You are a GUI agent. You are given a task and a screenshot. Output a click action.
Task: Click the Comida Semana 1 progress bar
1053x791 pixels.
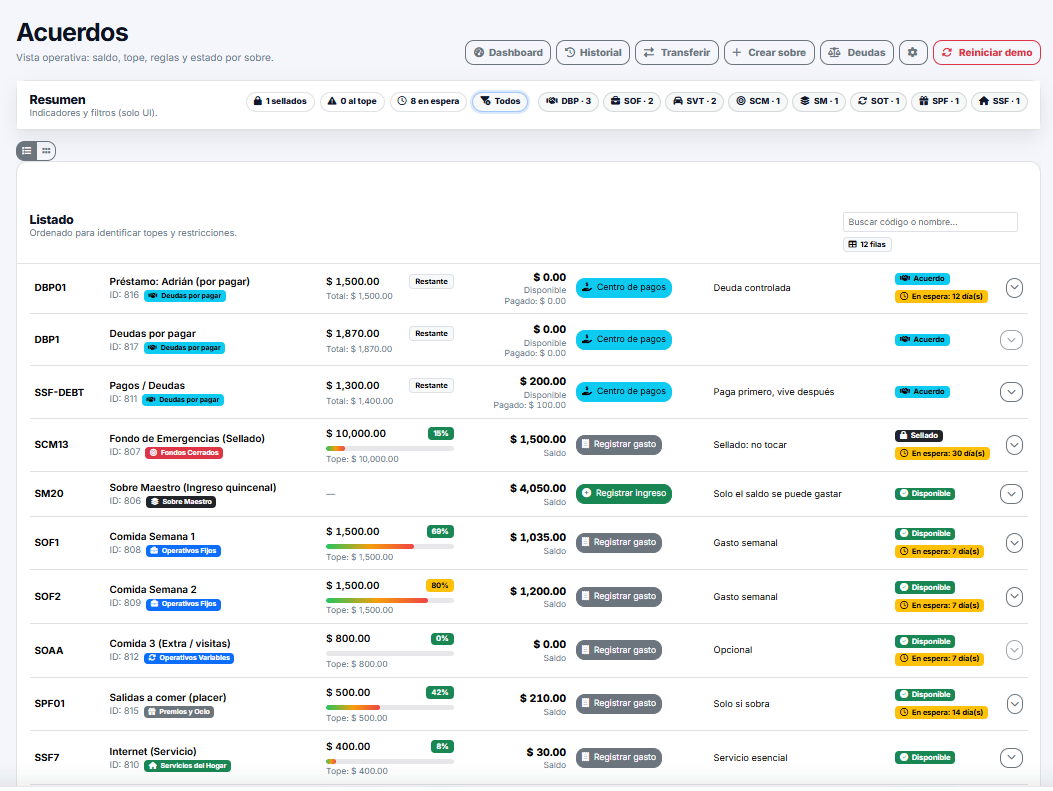[x=389, y=547]
